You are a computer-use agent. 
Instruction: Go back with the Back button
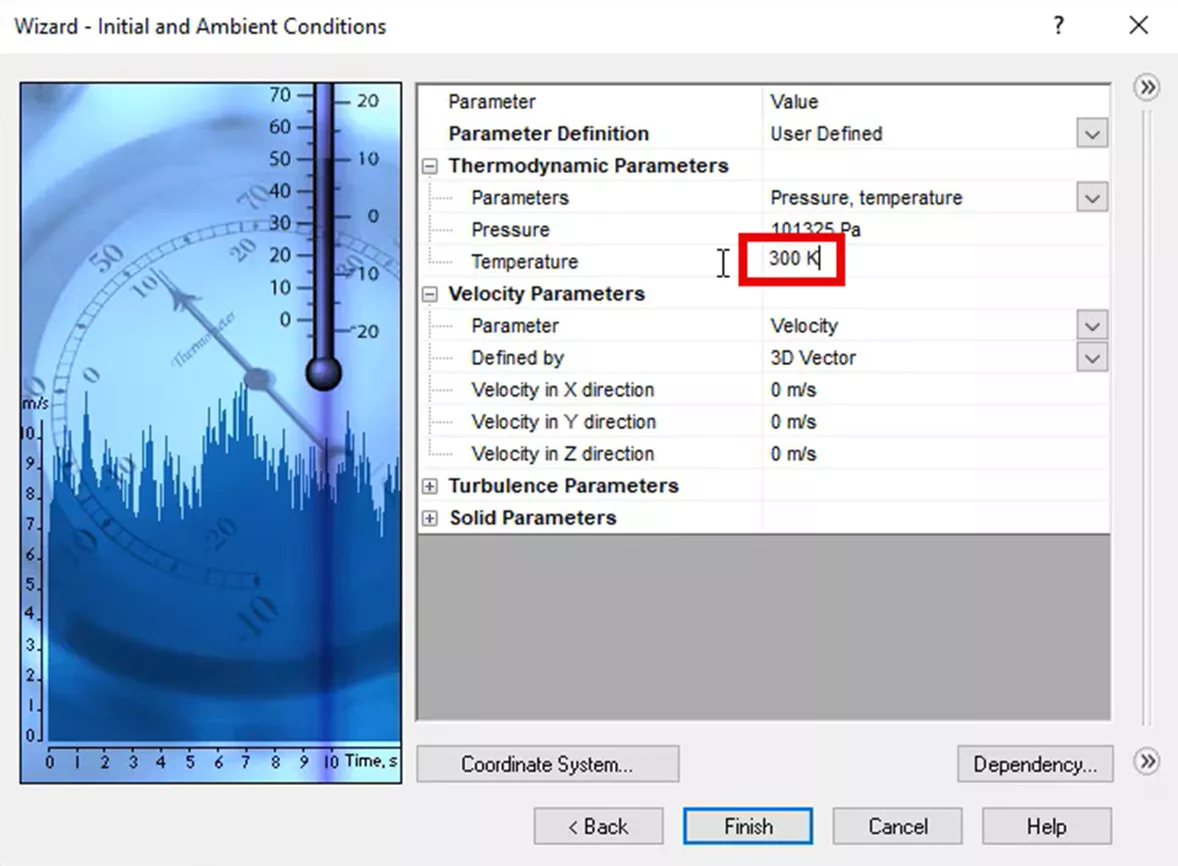tap(598, 826)
